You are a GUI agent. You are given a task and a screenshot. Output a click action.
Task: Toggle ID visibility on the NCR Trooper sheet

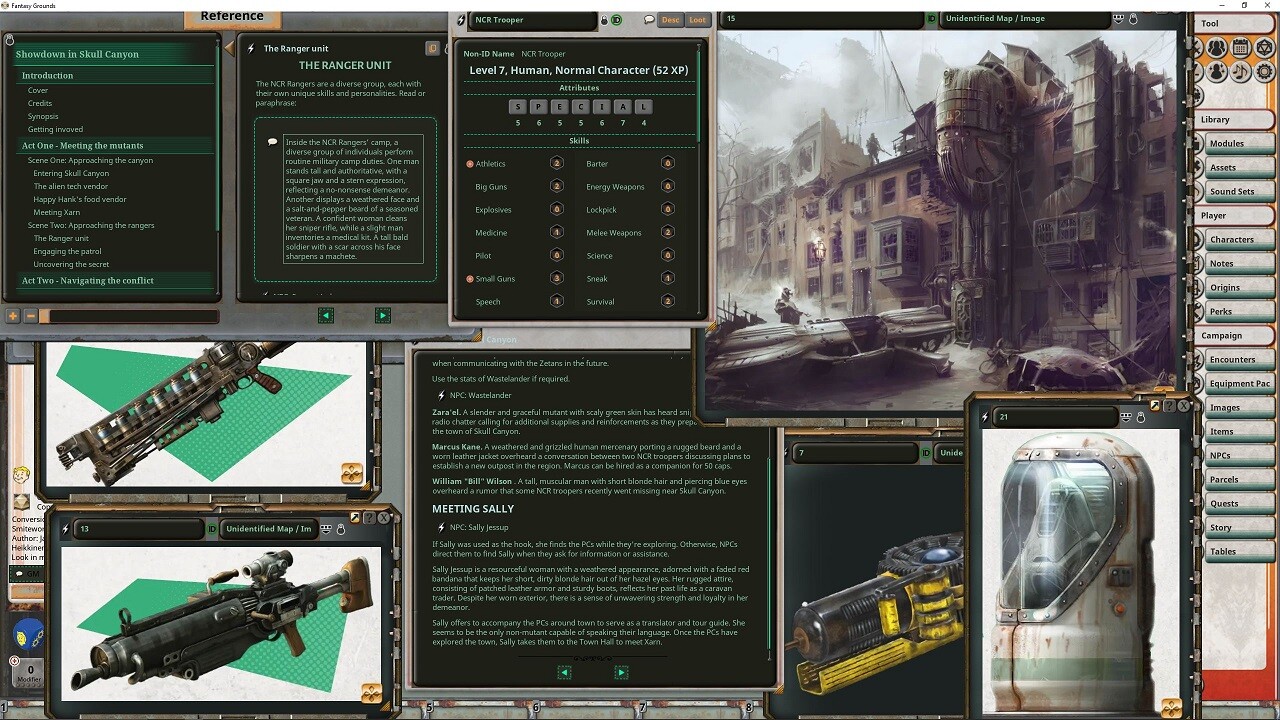point(616,20)
